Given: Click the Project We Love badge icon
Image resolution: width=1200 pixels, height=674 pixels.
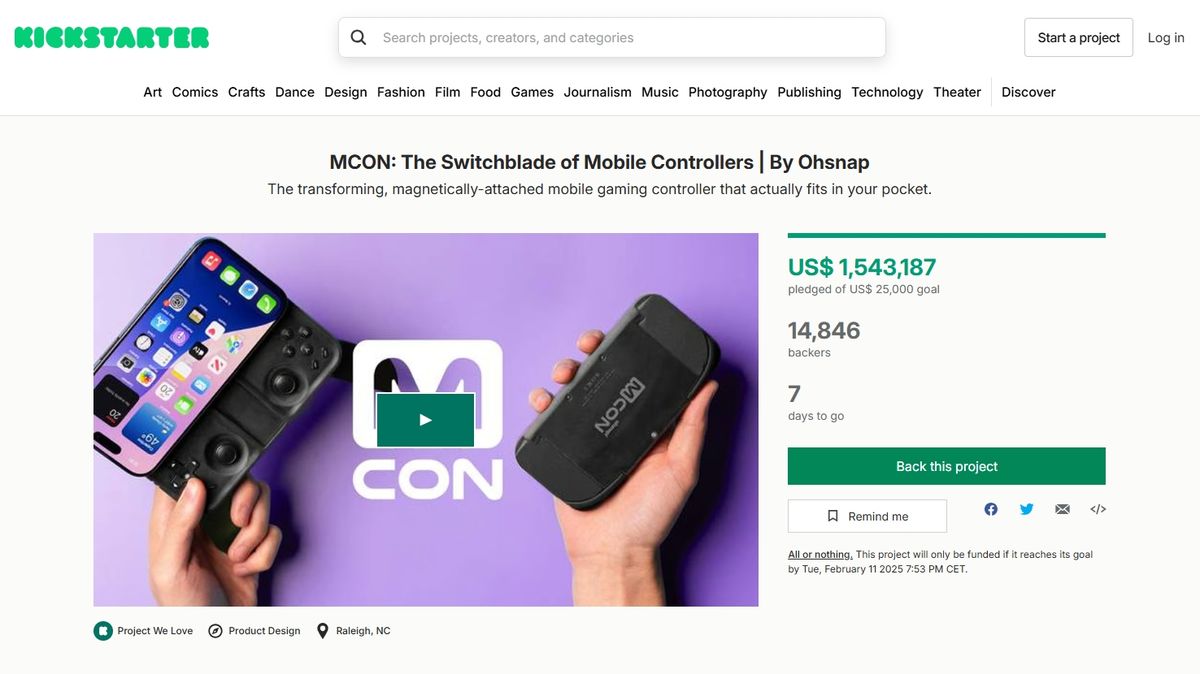Looking at the screenshot, I should point(103,631).
